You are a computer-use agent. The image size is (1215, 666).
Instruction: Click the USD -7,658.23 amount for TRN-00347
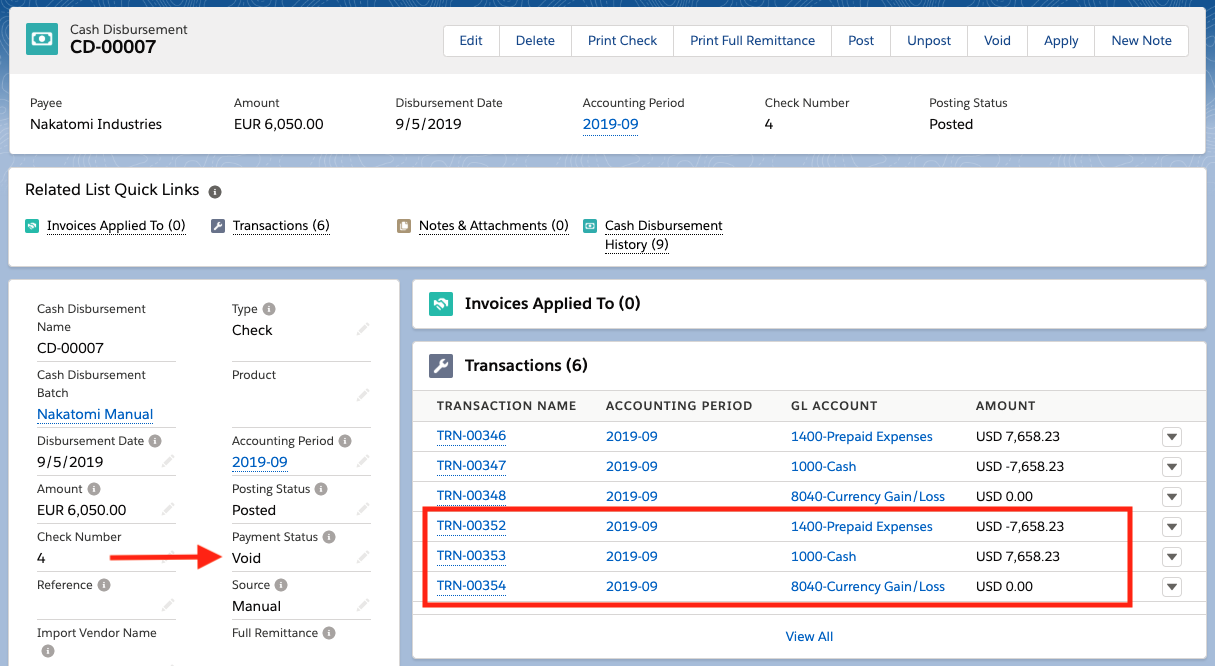1020,467
